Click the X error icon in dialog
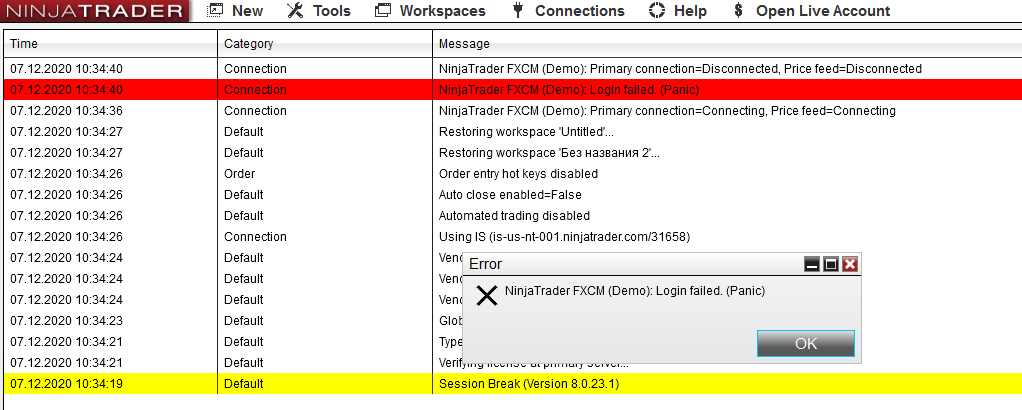 point(487,295)
